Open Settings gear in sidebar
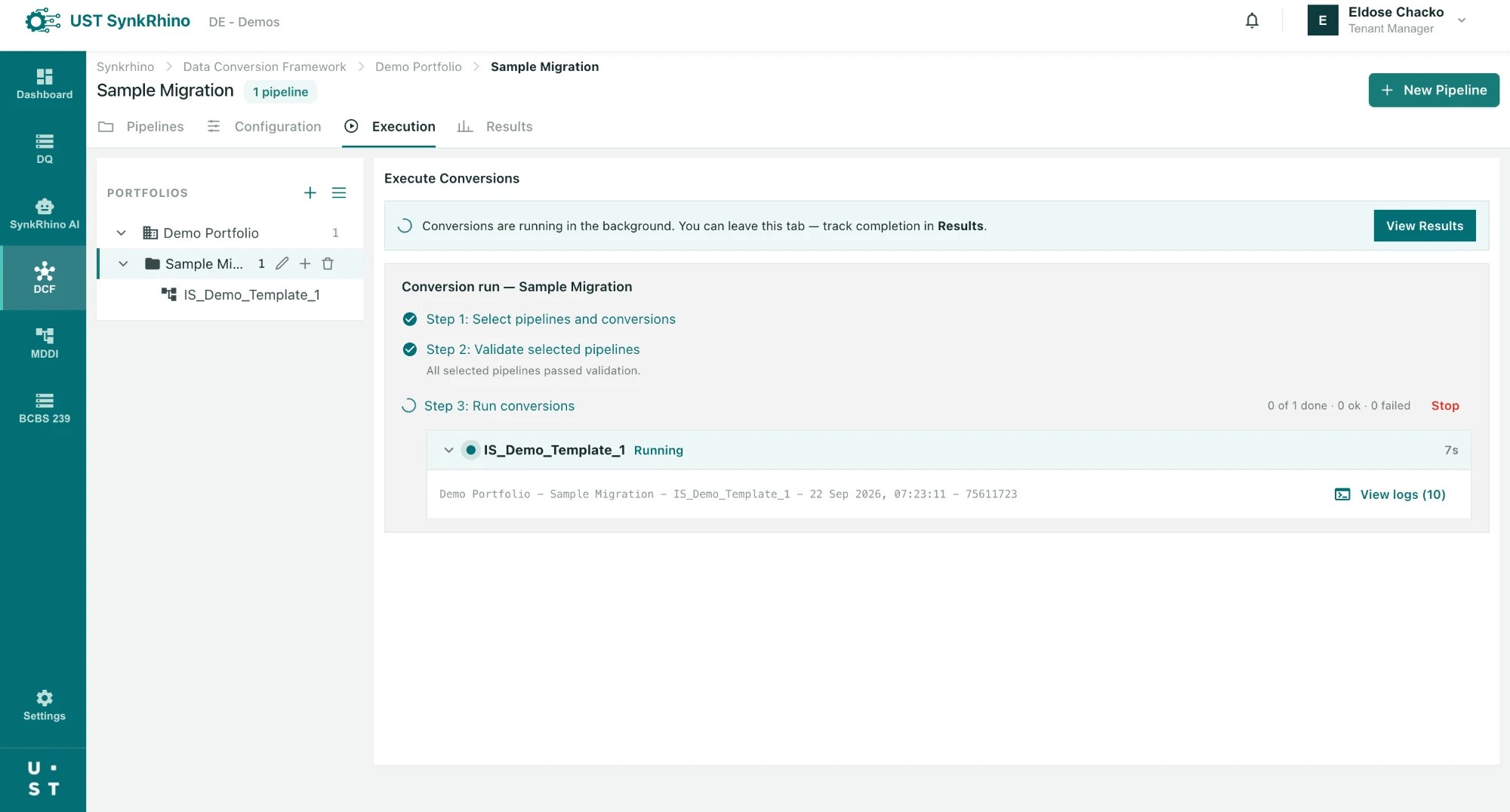1510x812 pixels. 44,706
